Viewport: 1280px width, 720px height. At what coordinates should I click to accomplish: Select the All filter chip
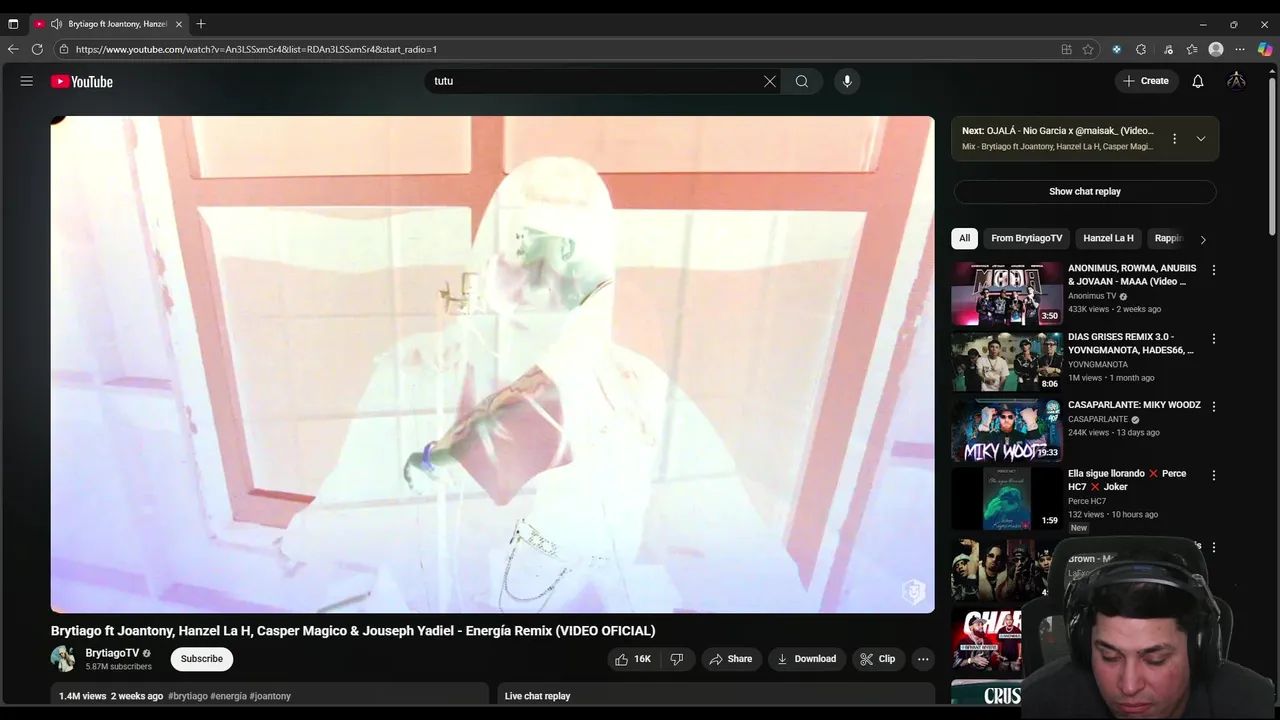(964, 238)
